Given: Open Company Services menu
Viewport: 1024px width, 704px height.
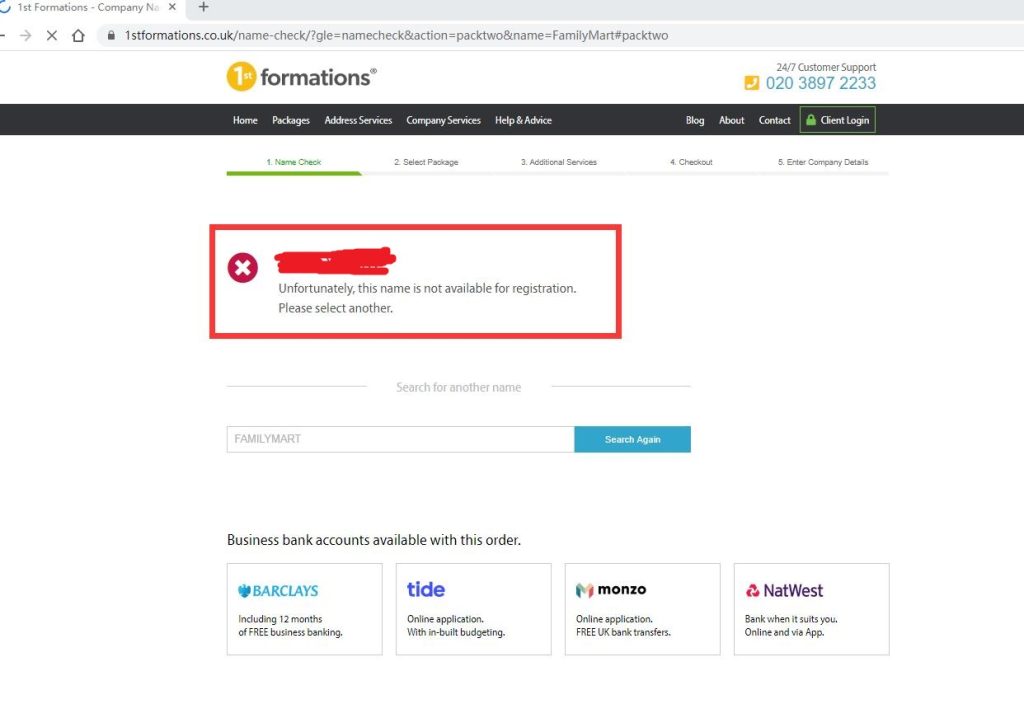Looking at the screenshot, I should (443, 120).
